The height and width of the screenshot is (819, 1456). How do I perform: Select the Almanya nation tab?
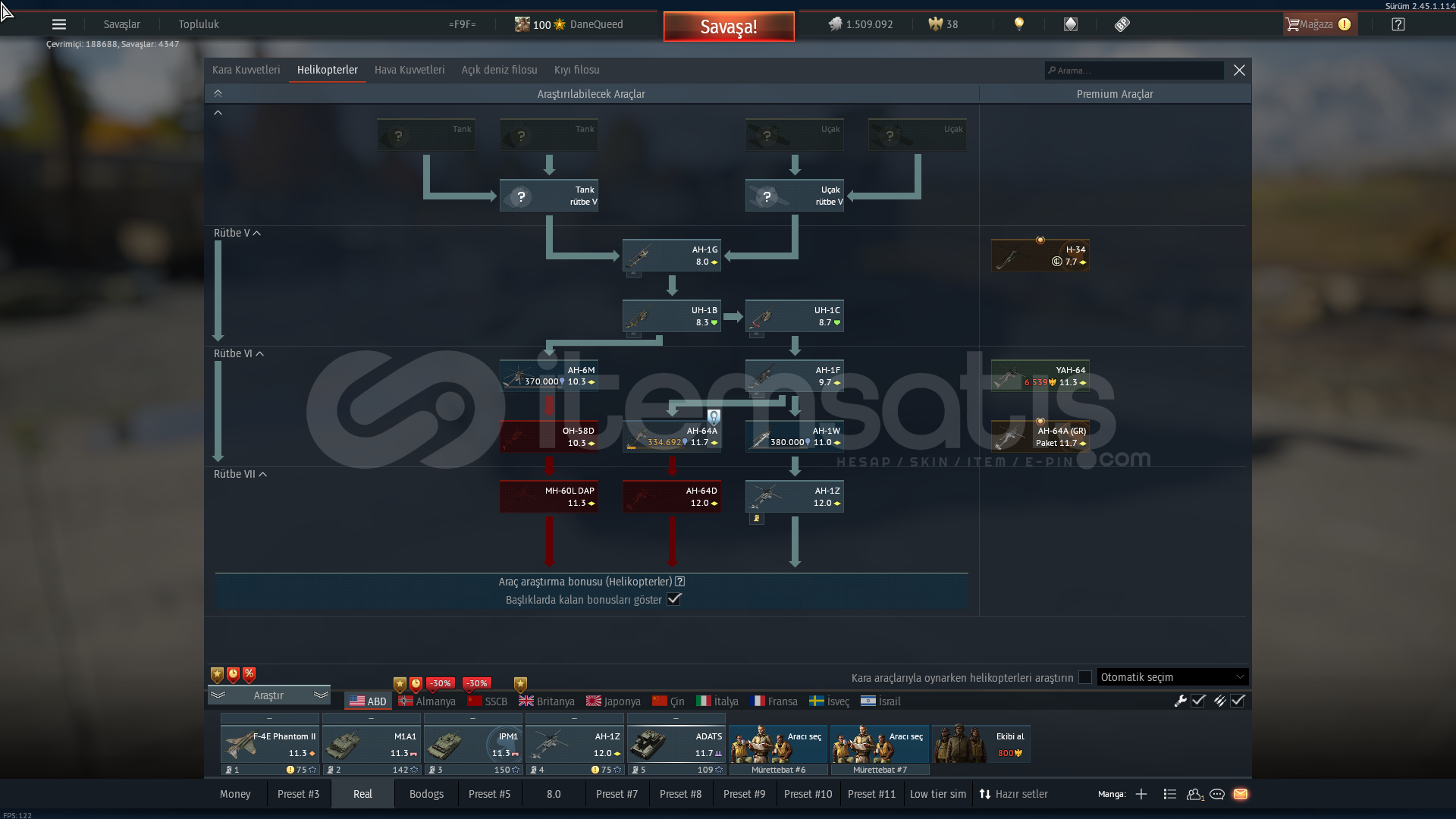pos(427,701)
